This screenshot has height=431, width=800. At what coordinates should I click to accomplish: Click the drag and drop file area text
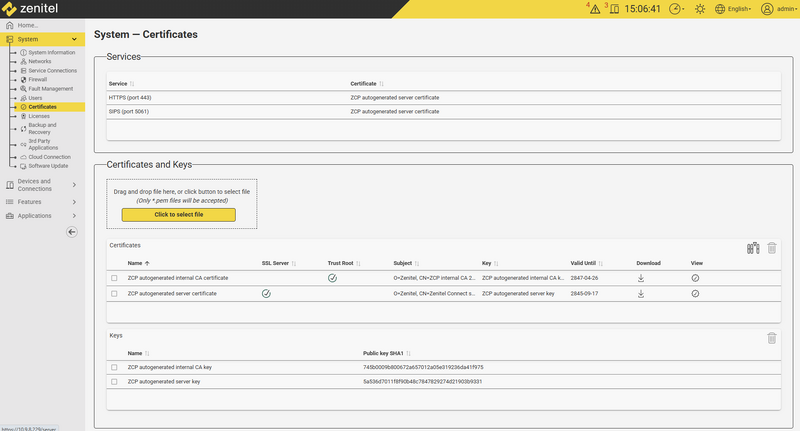[x=182, y=192]
